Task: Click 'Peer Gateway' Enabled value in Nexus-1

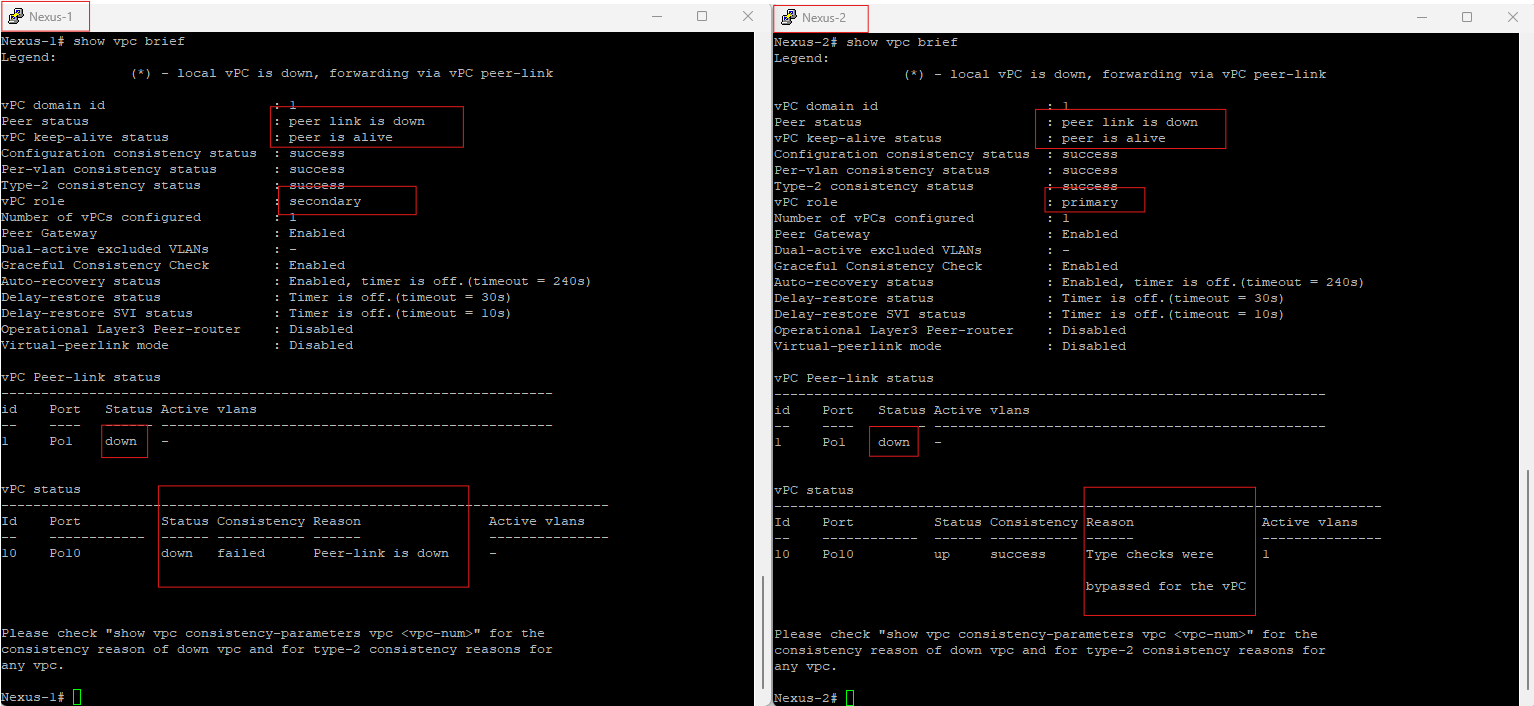Action: pos(317,233)
